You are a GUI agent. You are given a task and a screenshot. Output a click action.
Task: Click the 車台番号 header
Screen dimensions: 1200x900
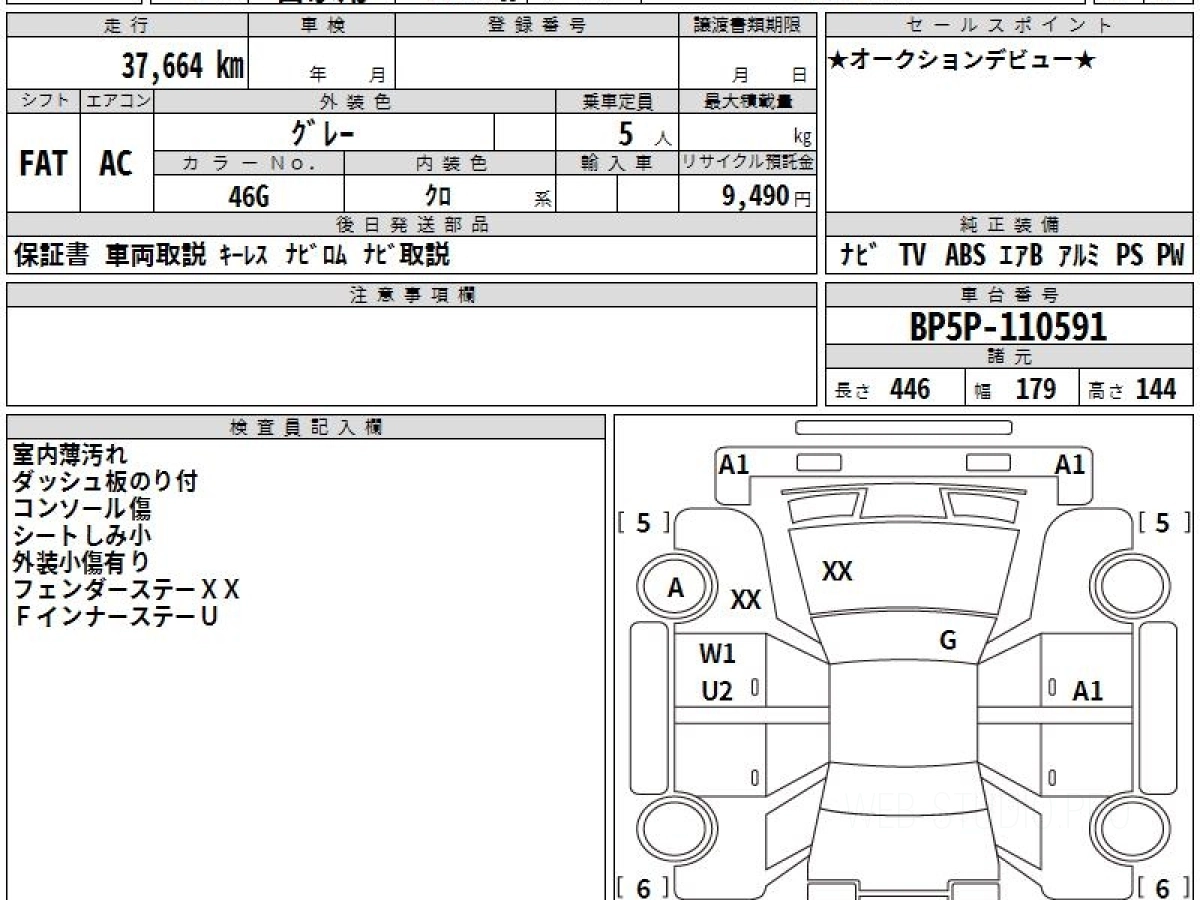[x=1009, y=295]
